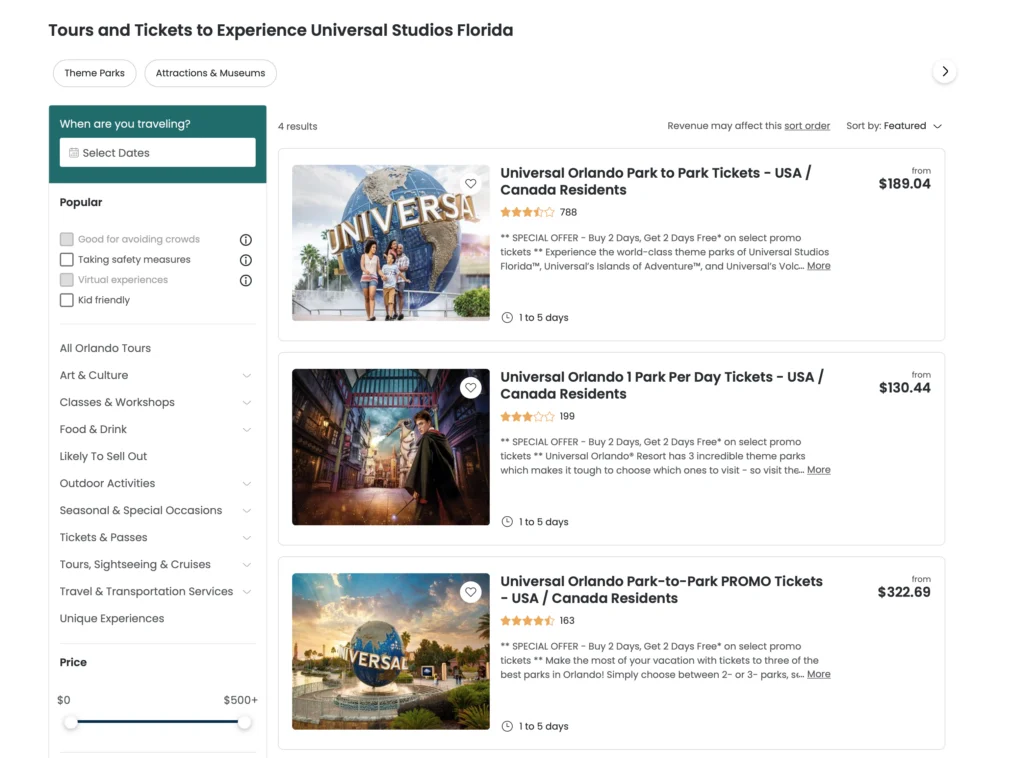Click the minimum price slider handle
Viewport: 1024px width, 758px height.
coord(71,722)
